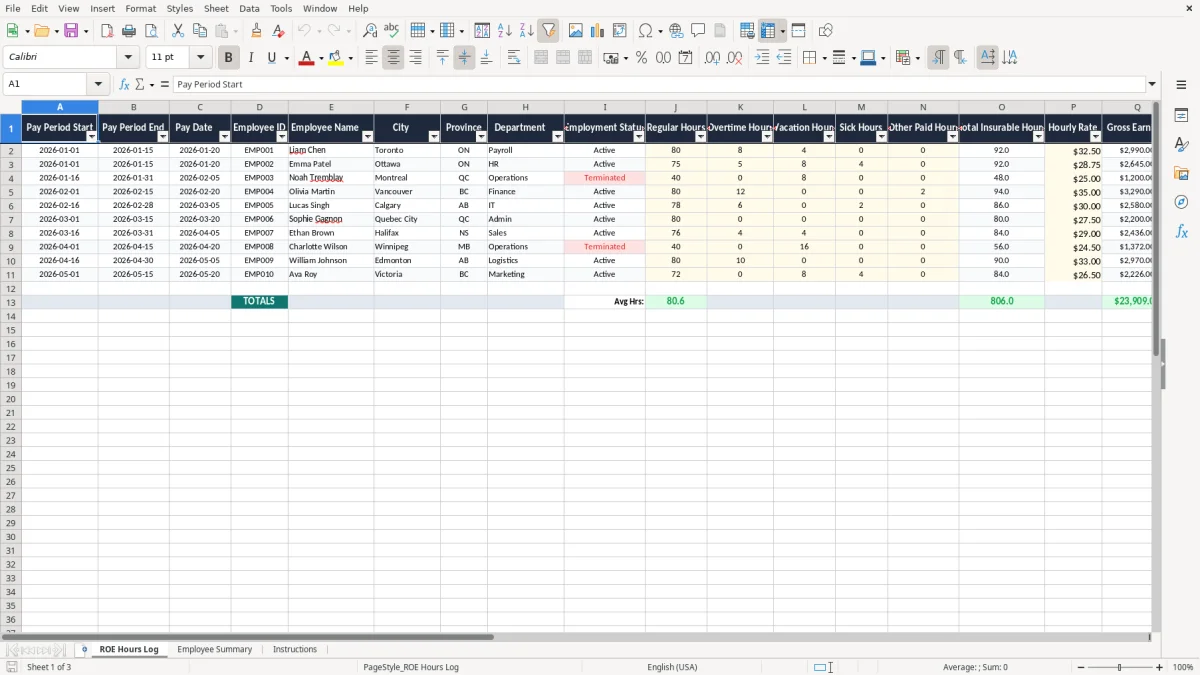Click the Clone Formatting paintbrush icon
1200x675 pixels.
coord(256,31)
